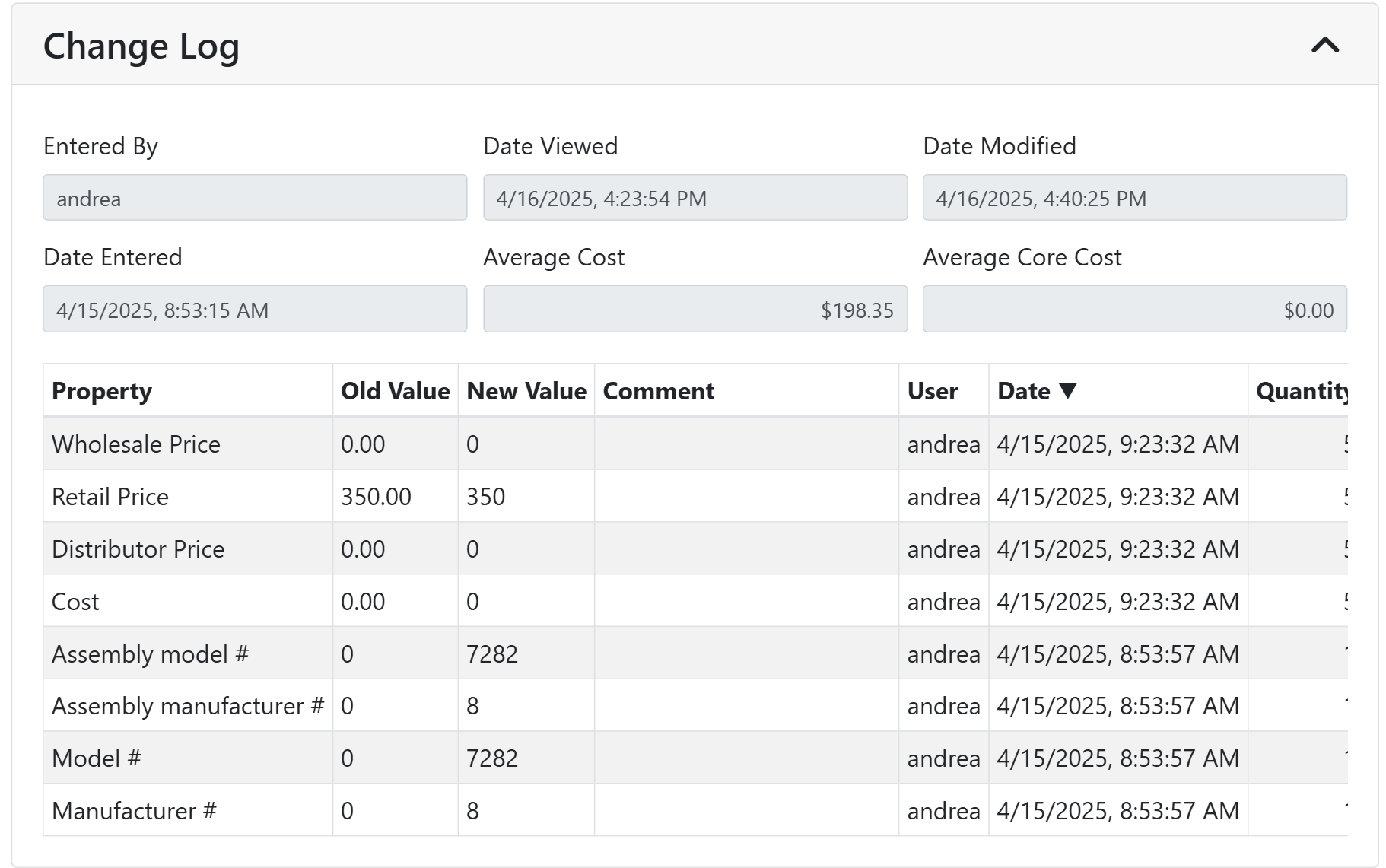The image size is (1386, 868).
Task: Click the Change Log heading
Action: point(141,46)
